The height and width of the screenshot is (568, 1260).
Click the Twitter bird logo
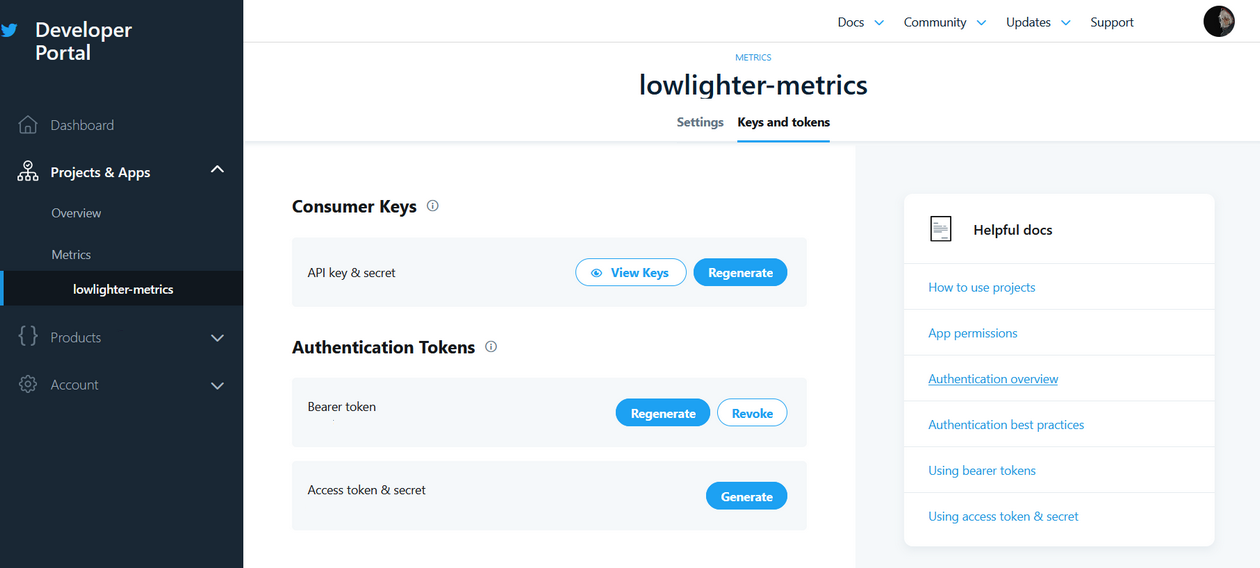(x=9, y=30)
